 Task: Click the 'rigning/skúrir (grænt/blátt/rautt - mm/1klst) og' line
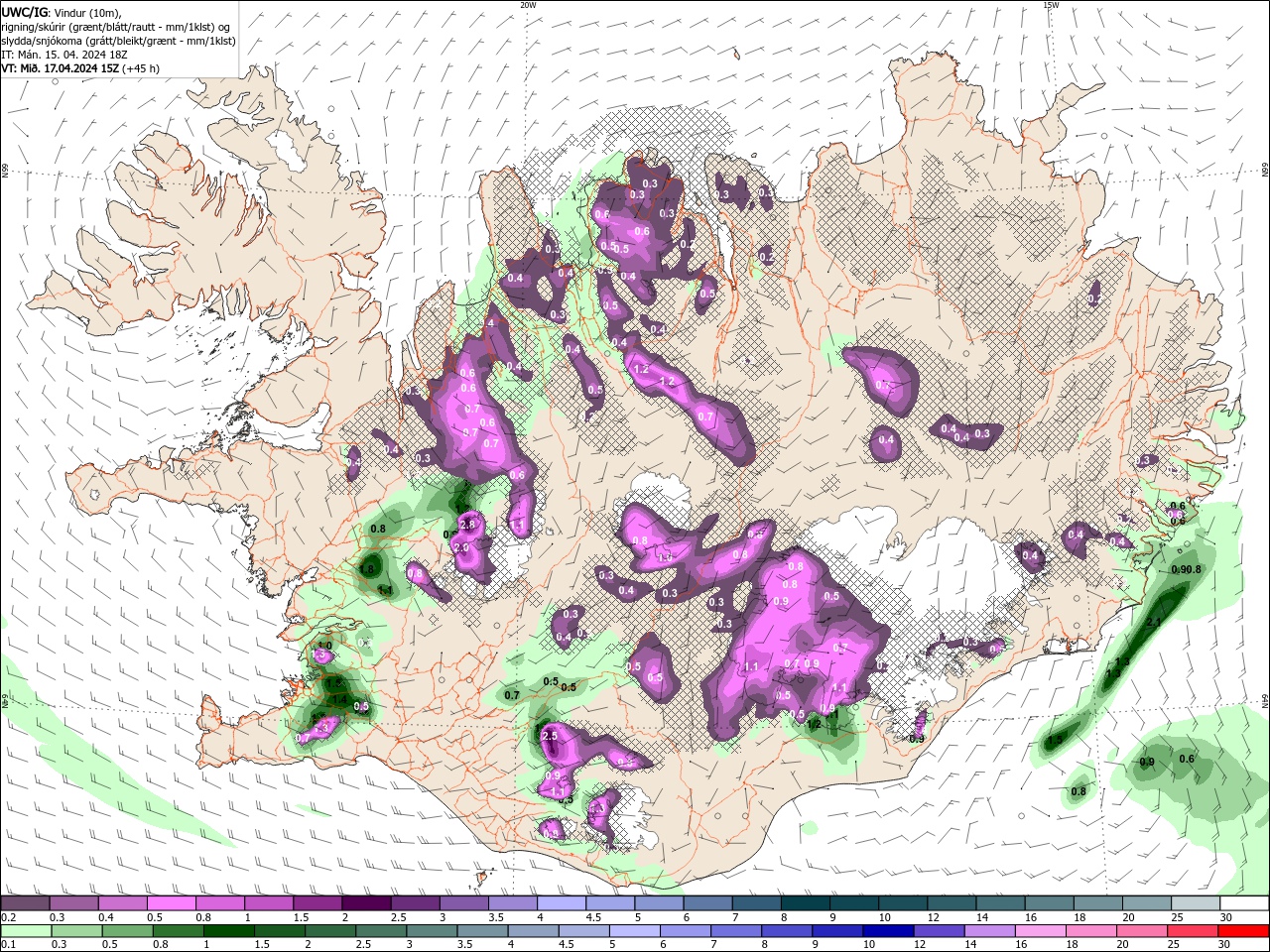116,26
